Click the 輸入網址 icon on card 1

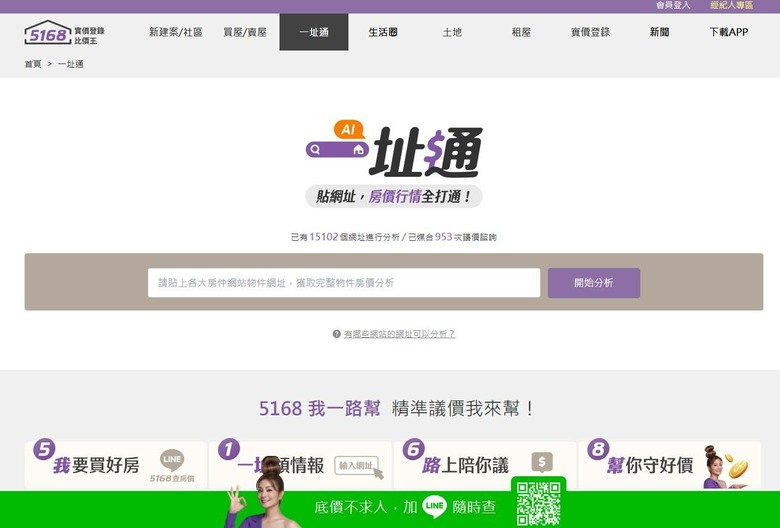point(359,467)
